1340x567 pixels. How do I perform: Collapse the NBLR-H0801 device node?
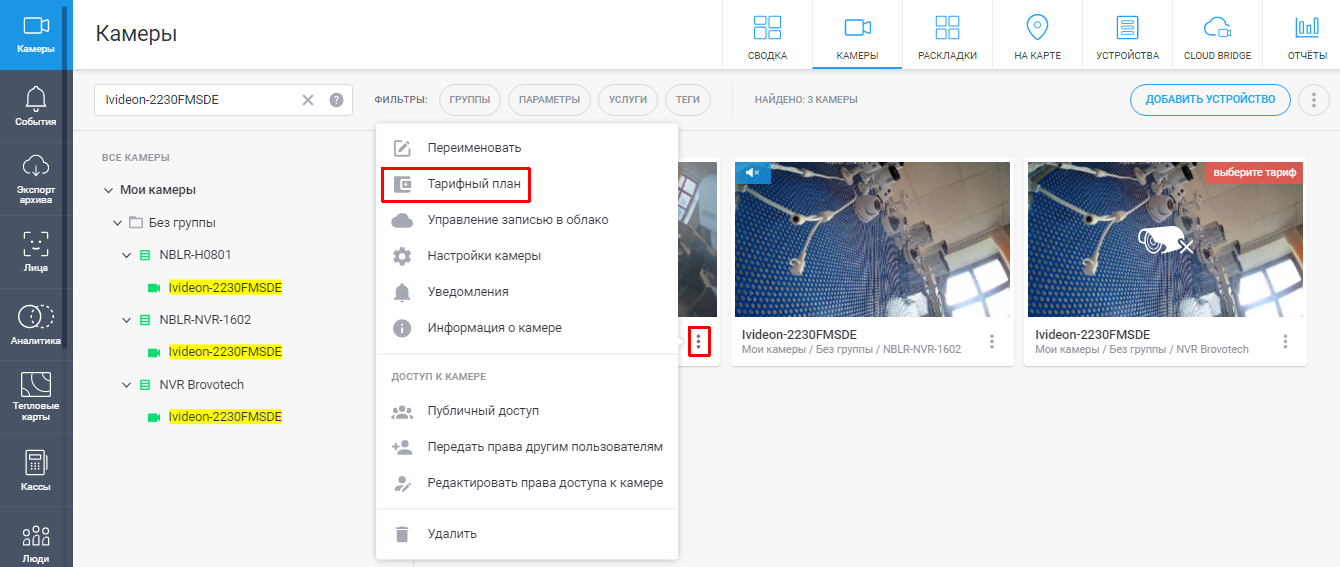(126, 255)
